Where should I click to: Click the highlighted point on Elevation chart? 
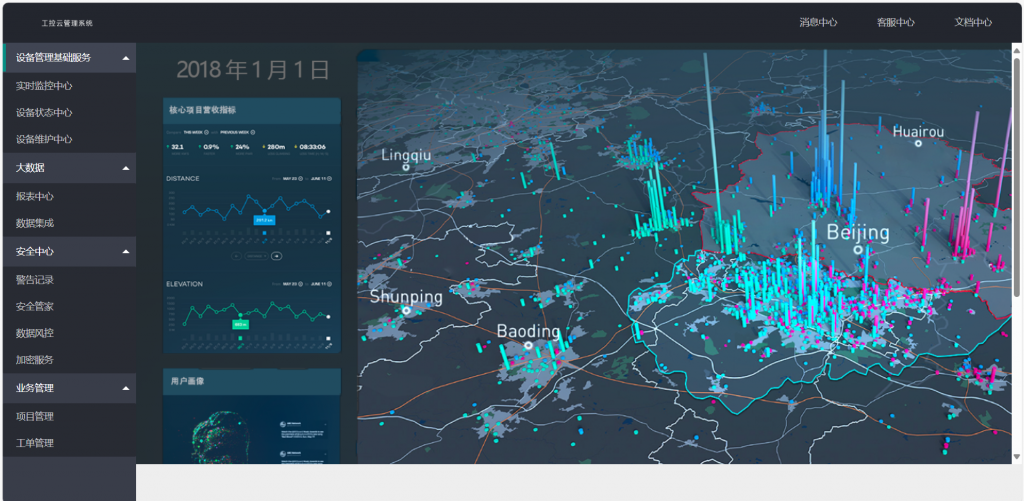241,313
